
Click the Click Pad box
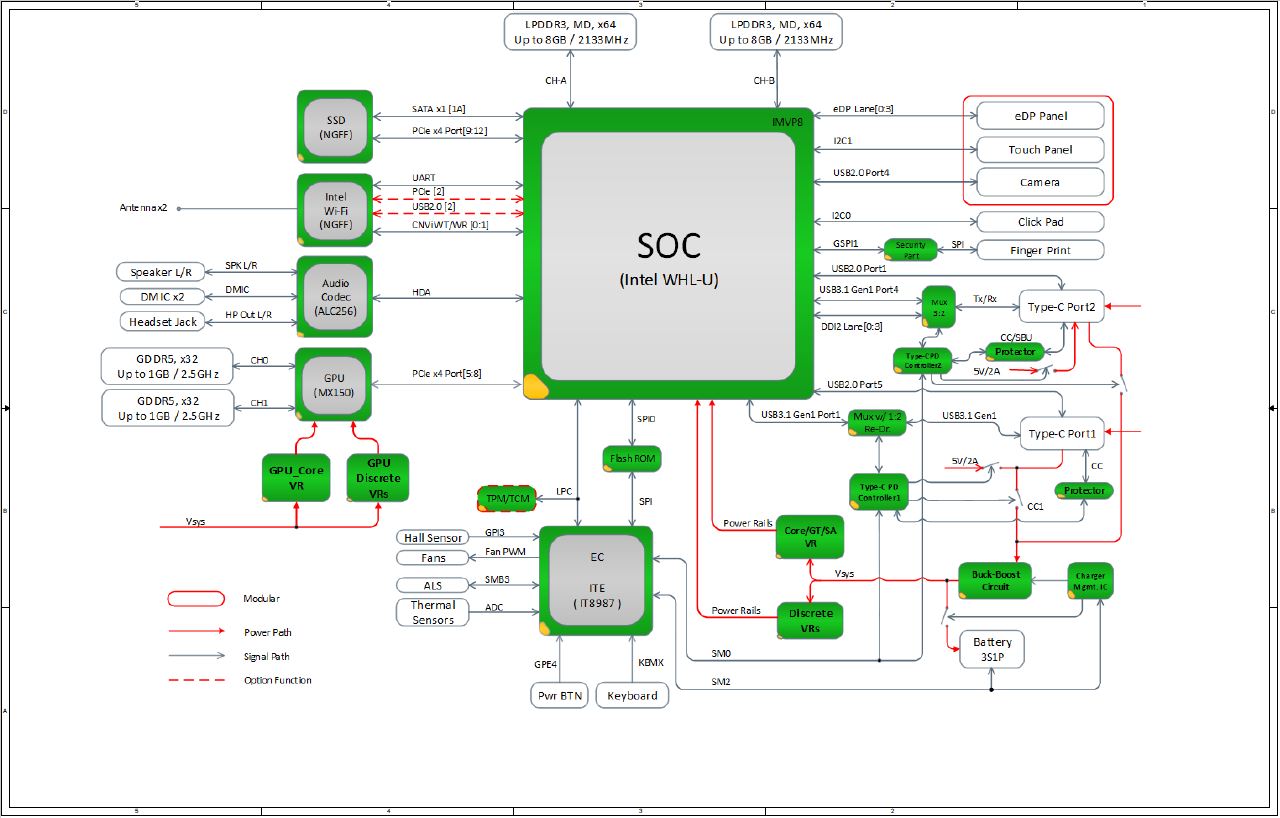[1040, 222]
